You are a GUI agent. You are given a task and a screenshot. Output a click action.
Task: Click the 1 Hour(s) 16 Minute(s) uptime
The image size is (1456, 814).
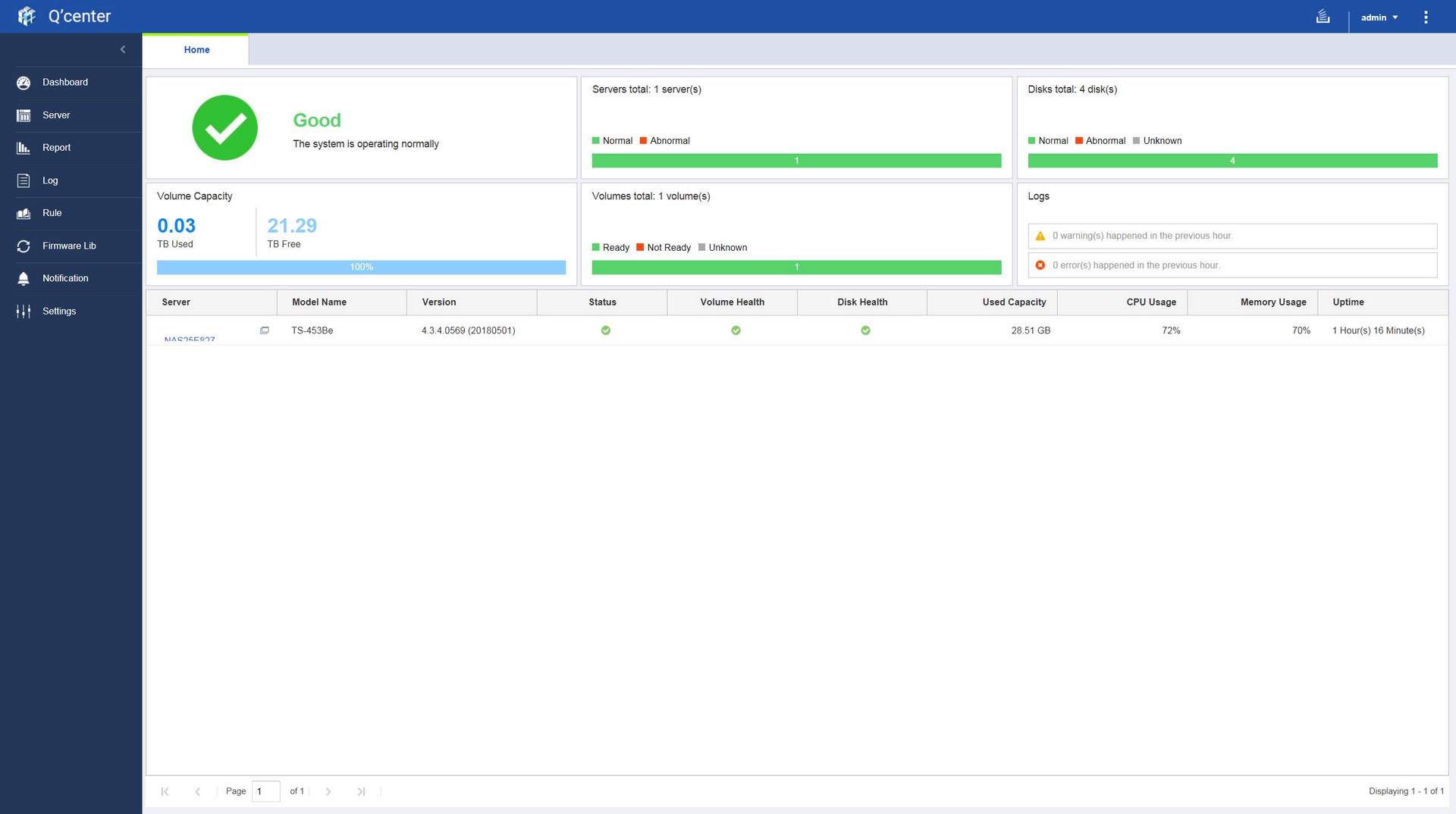point(1379,331)
